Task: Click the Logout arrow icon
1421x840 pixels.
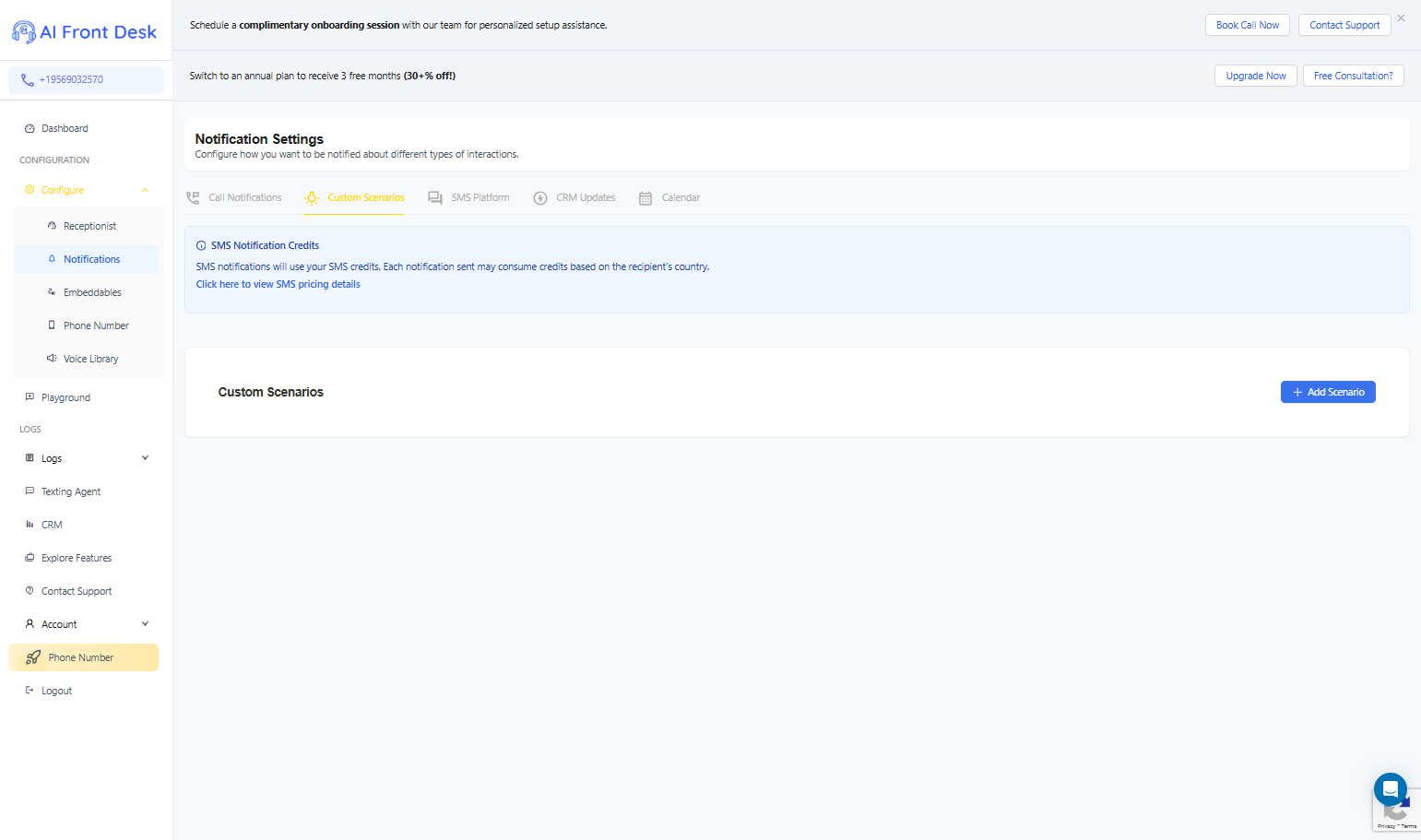Action: point(30,691)
